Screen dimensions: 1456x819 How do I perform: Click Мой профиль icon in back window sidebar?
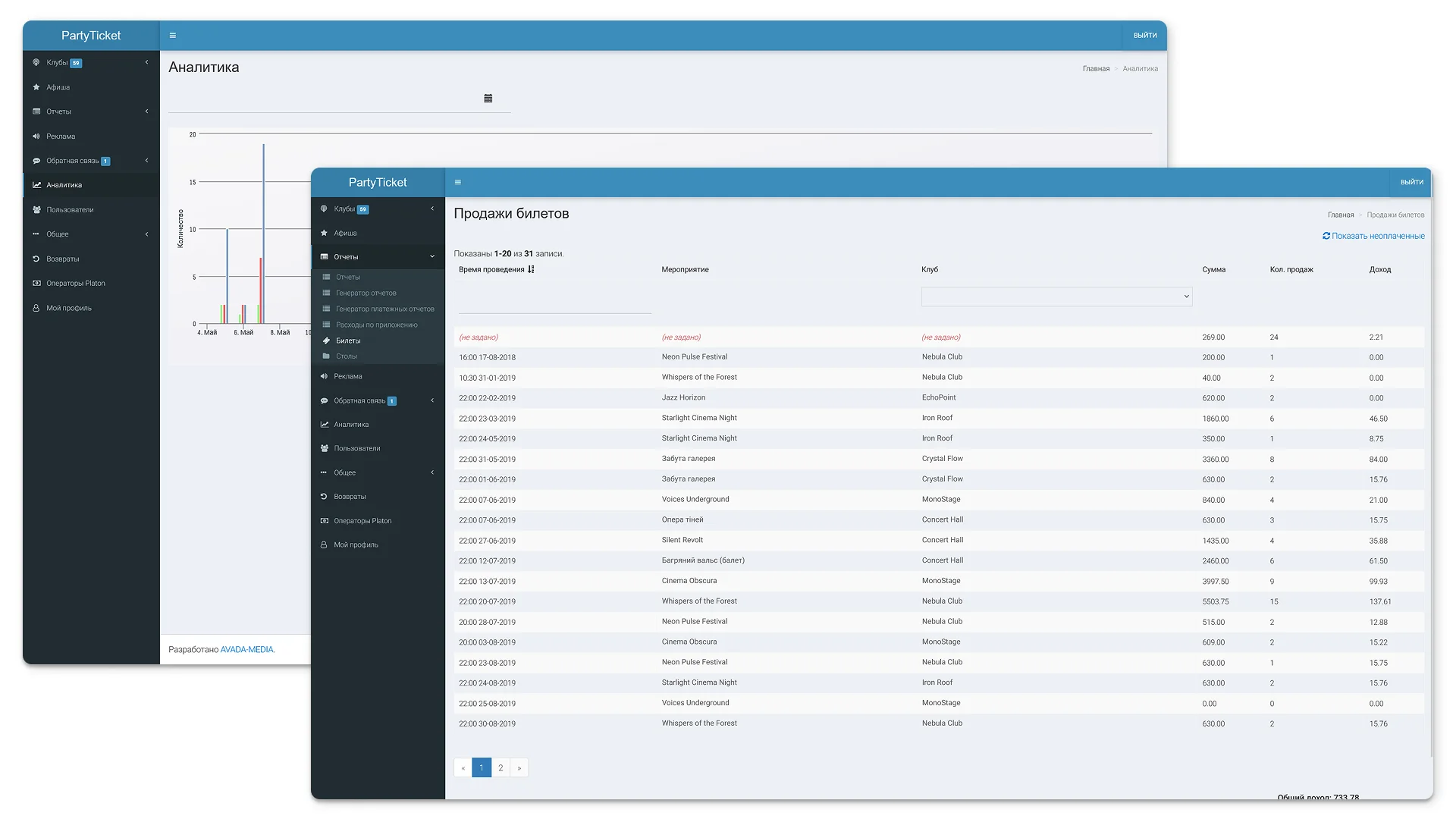coord(36,308)
